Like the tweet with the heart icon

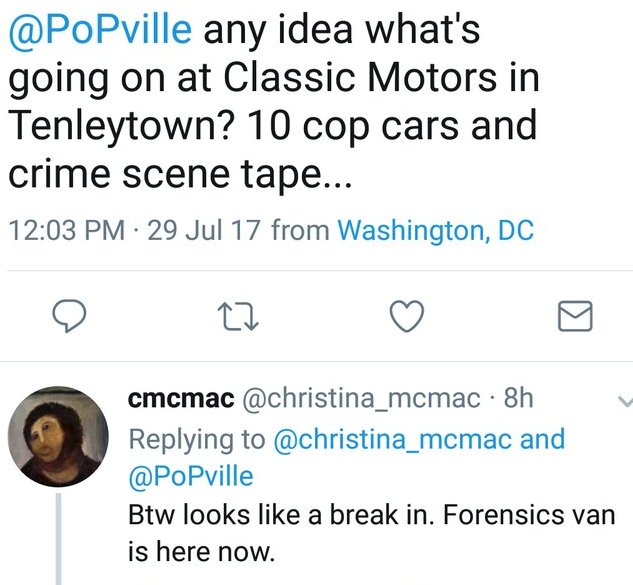pos(404,318)
